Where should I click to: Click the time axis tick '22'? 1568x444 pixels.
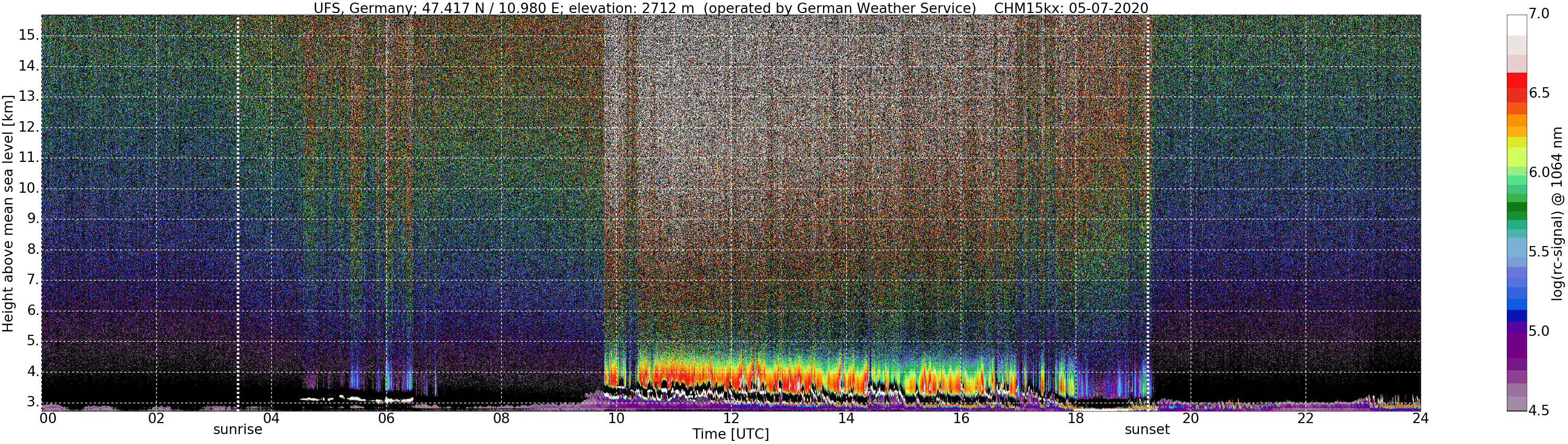(x=1306, y=418)
